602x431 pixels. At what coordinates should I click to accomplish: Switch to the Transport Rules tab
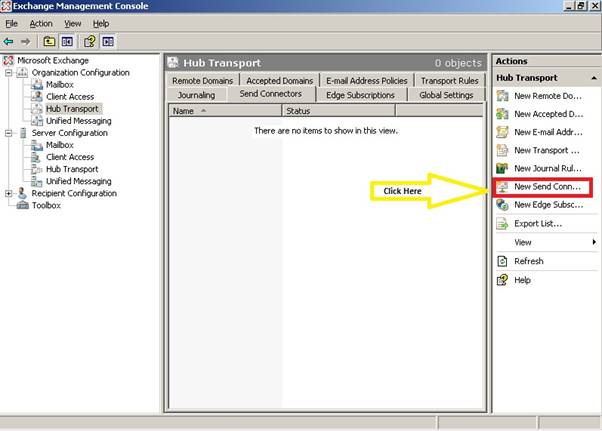pyautogui.click(x=449, y=81)
